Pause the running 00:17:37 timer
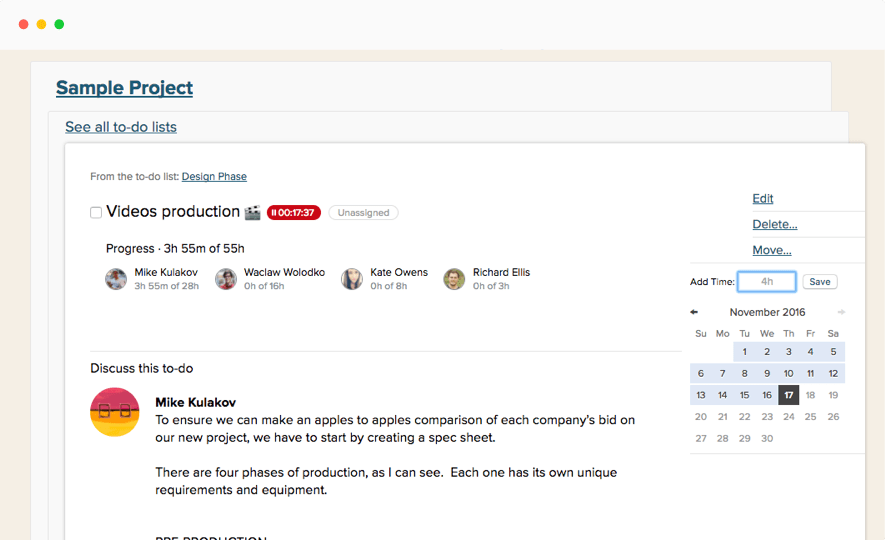Screen dimensions: 885x540 coord(294,213)
